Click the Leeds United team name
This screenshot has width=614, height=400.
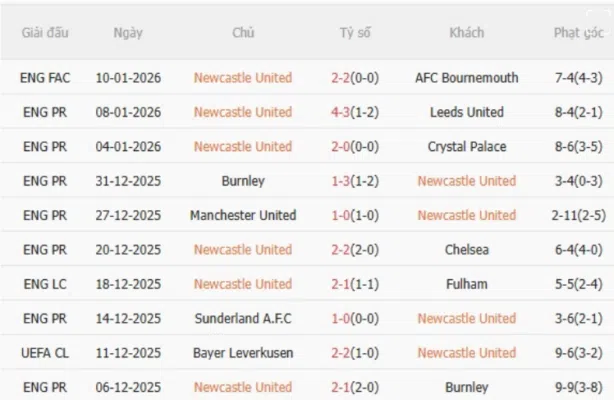[467, 112]
